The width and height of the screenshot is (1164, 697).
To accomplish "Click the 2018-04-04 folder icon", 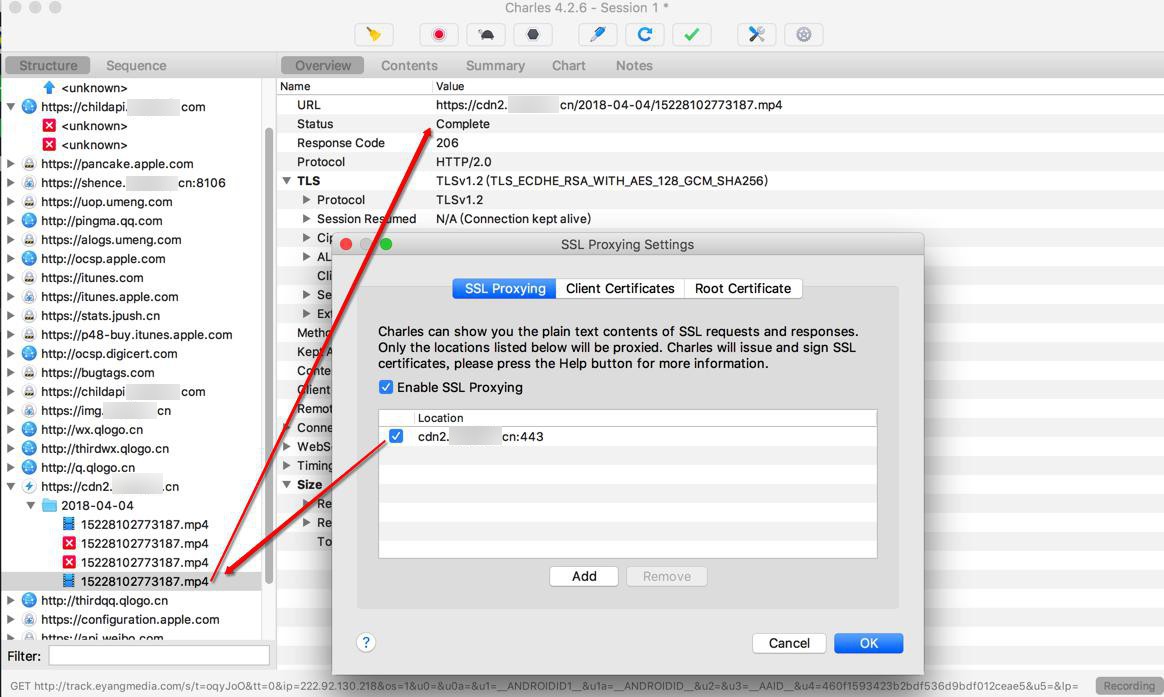I will pyautogui.click(x=50, y=505).
